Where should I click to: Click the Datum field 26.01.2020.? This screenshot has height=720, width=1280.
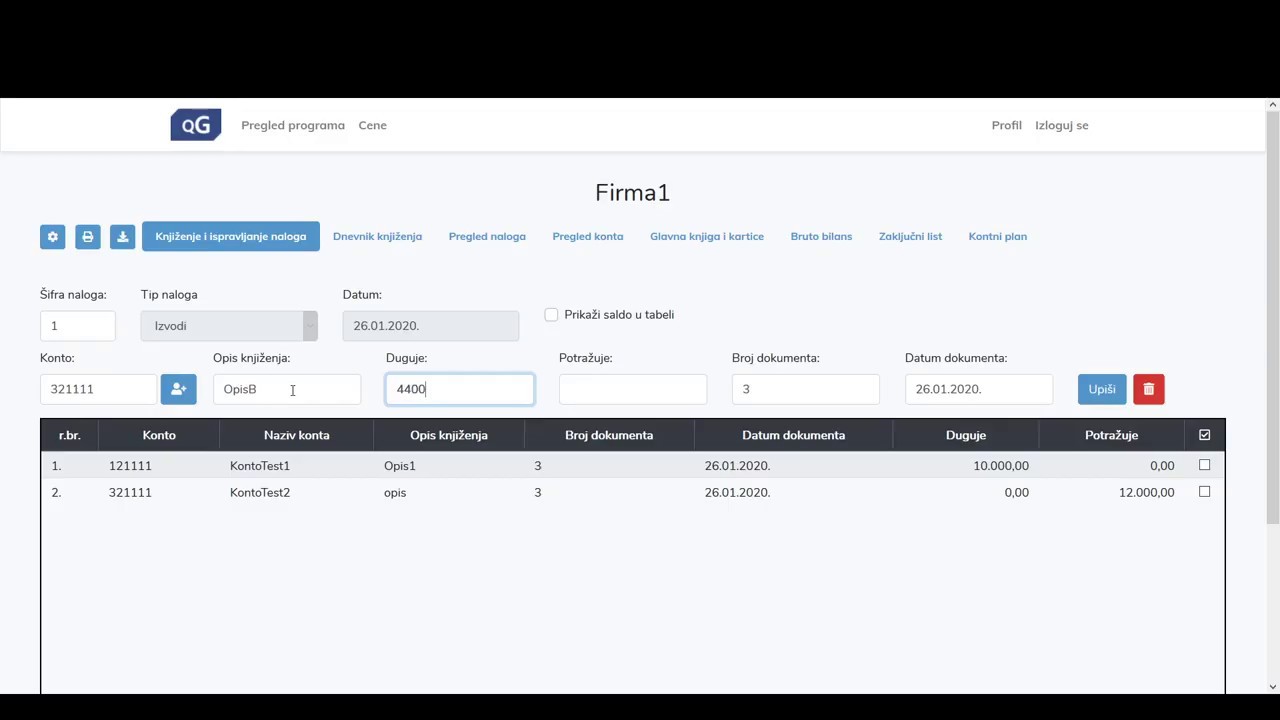coord(431,326)
